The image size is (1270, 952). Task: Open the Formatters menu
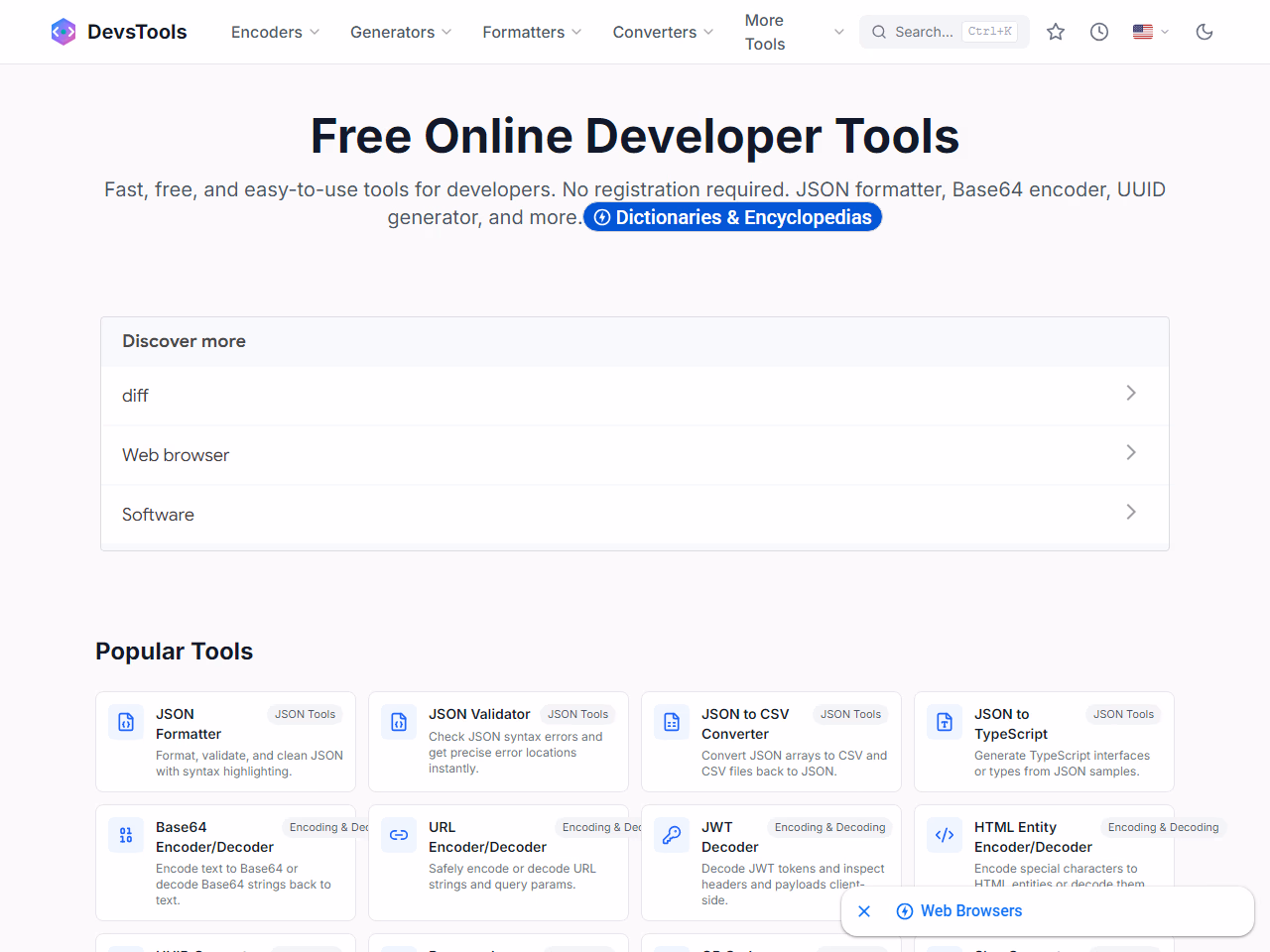click(532, 32)
